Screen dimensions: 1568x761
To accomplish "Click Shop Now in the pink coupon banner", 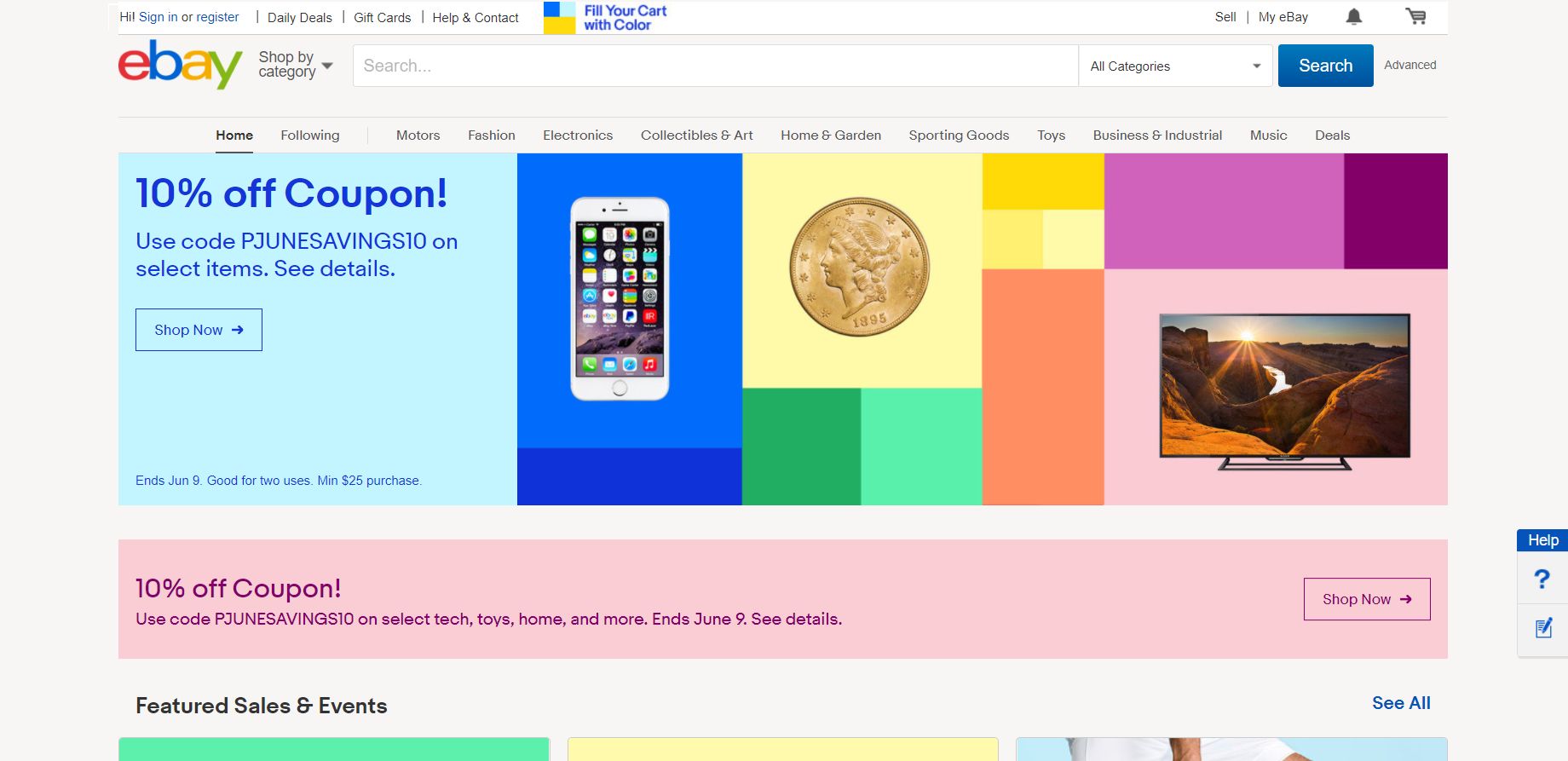I will [1367, 599].
